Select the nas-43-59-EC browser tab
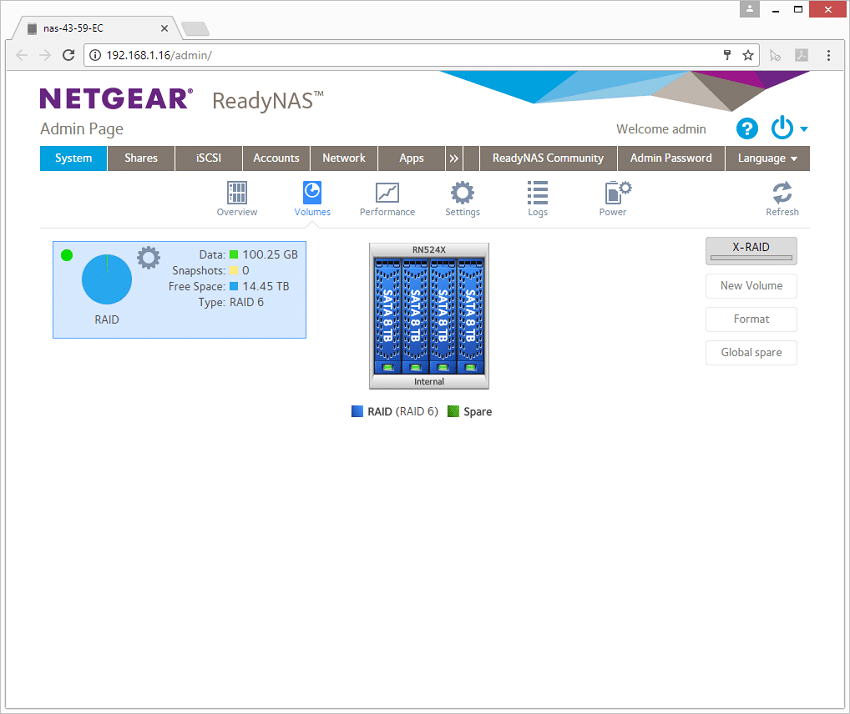The height and width of the screenshot is (714, 850). 98,28
